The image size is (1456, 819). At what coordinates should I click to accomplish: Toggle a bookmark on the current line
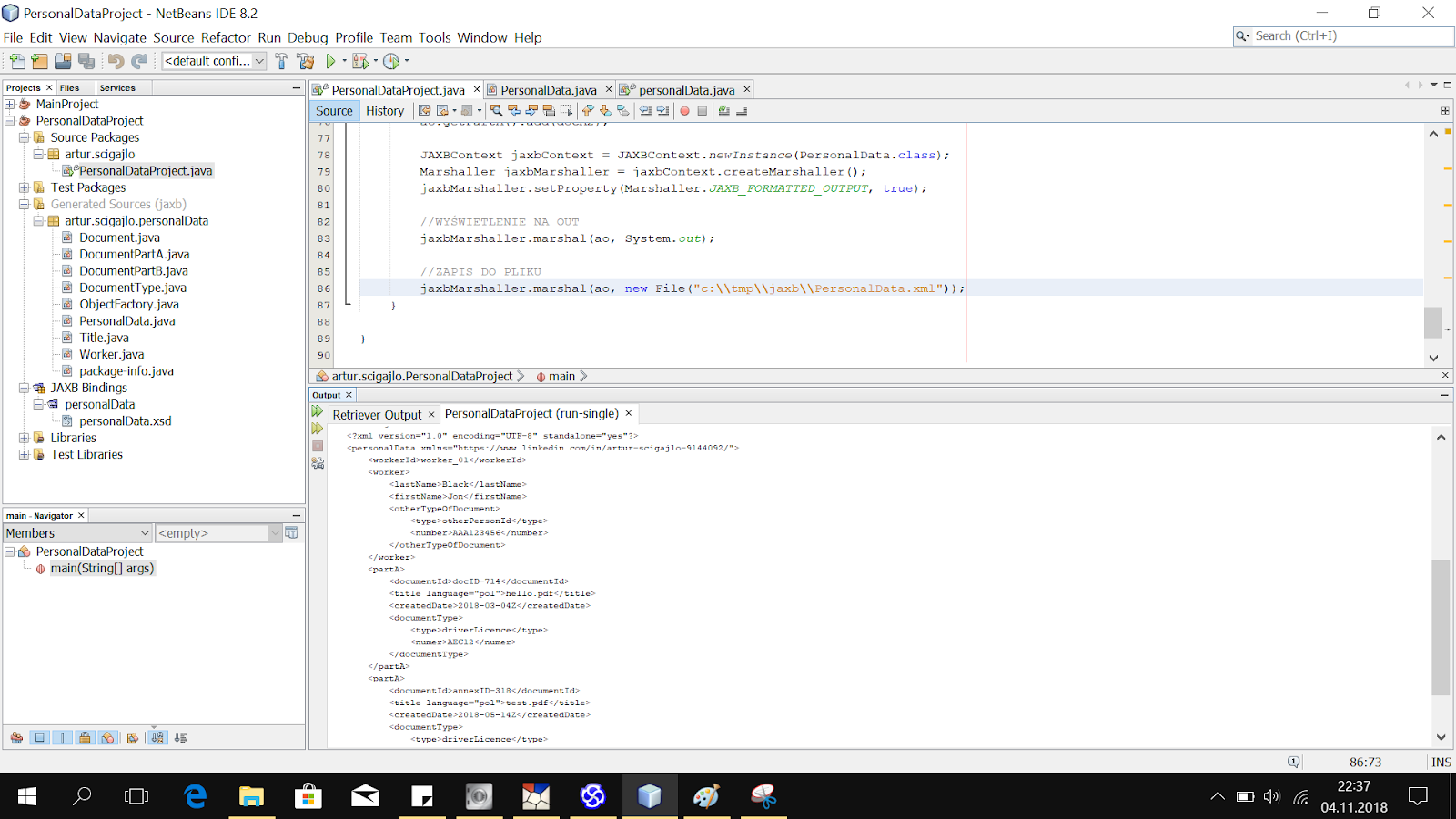[622, 110]
